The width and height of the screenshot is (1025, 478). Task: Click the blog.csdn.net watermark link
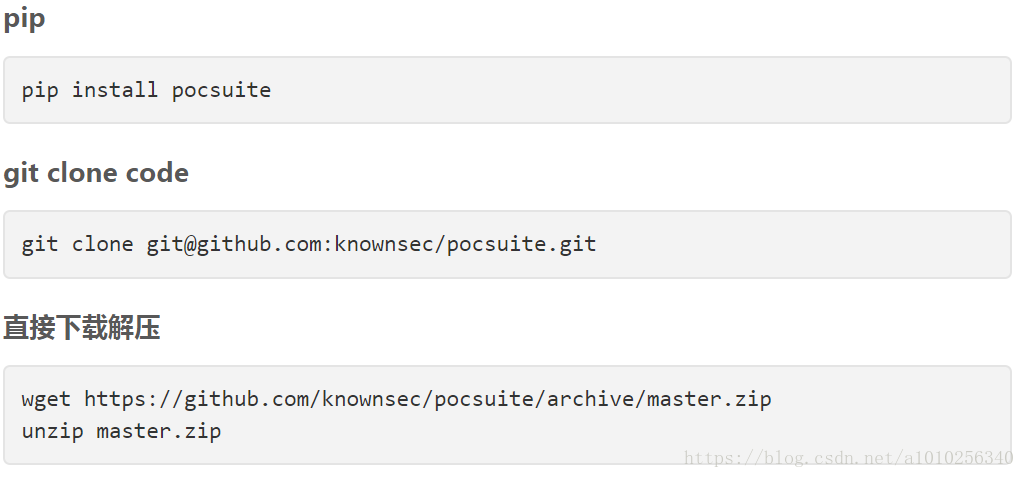(x=848, y=458)
